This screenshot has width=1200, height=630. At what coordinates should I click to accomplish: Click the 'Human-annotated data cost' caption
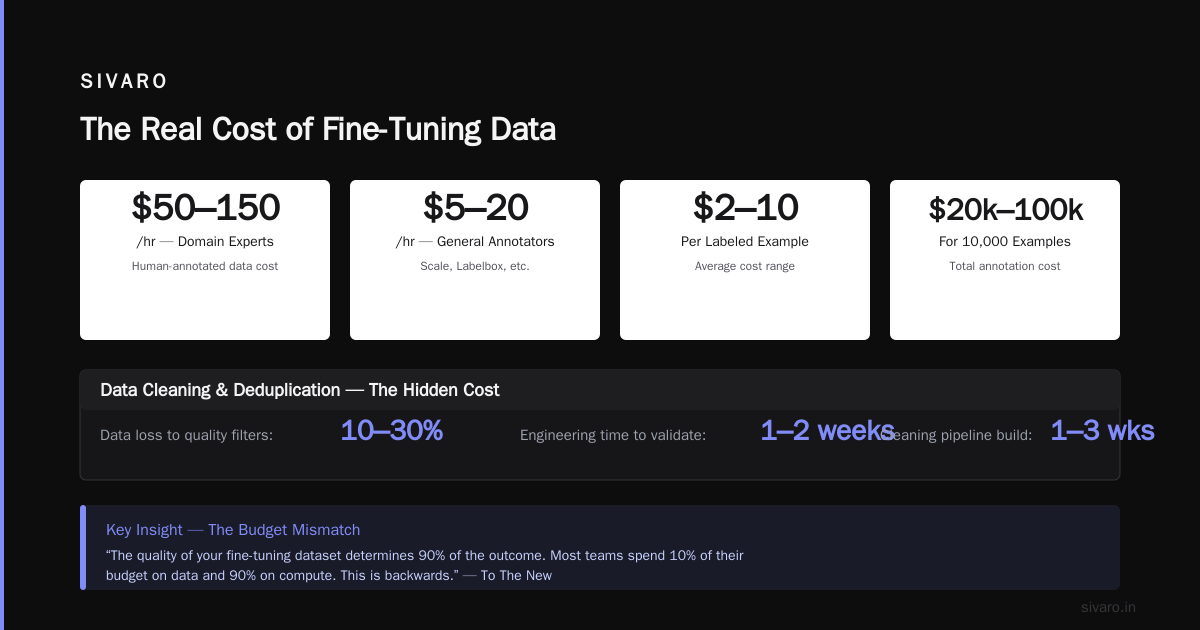coord(205,266)
